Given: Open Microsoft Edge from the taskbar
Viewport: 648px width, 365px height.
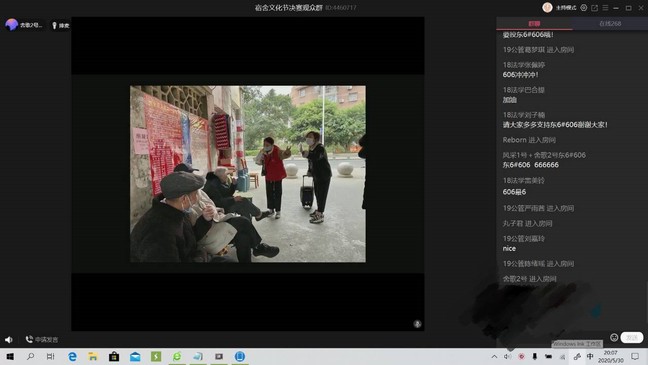Looking at the screenshot, I should click(x=72, y=356).
